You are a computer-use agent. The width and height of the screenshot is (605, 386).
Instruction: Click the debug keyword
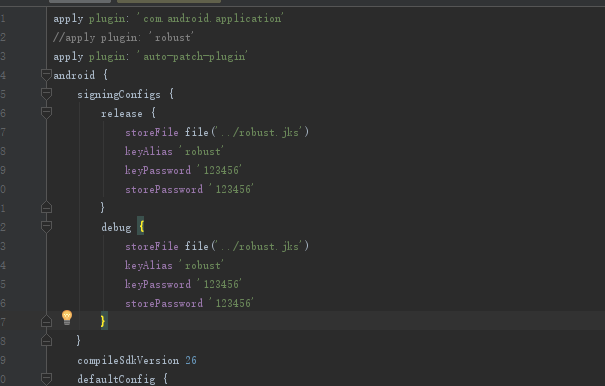116,227
